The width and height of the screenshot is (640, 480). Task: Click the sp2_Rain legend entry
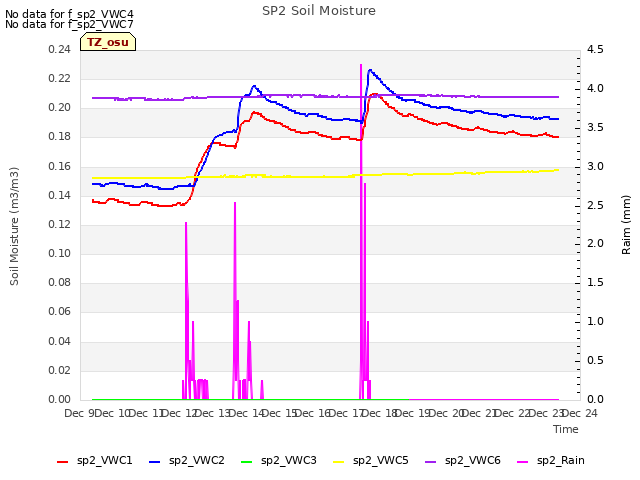point(551,461)
